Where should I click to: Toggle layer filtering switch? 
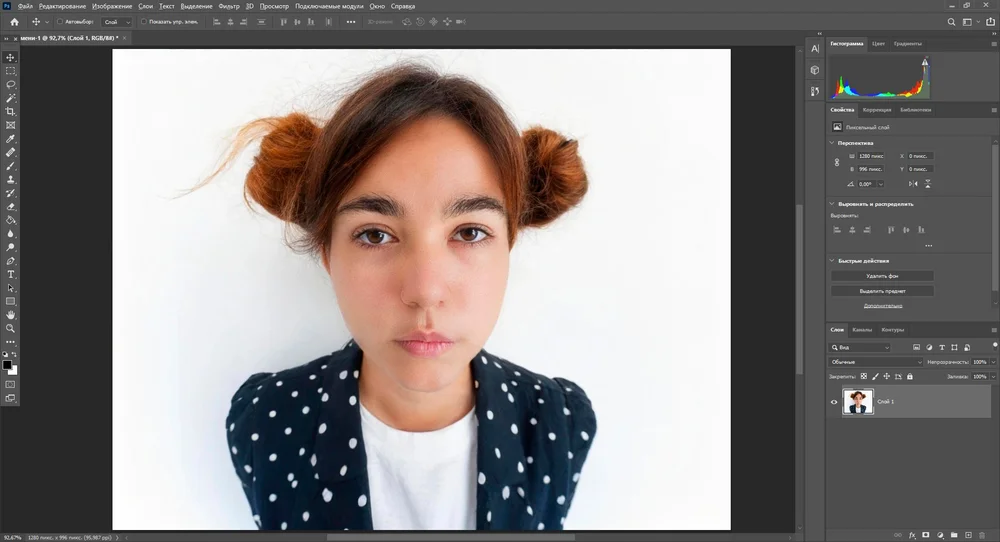pos(995,345)
